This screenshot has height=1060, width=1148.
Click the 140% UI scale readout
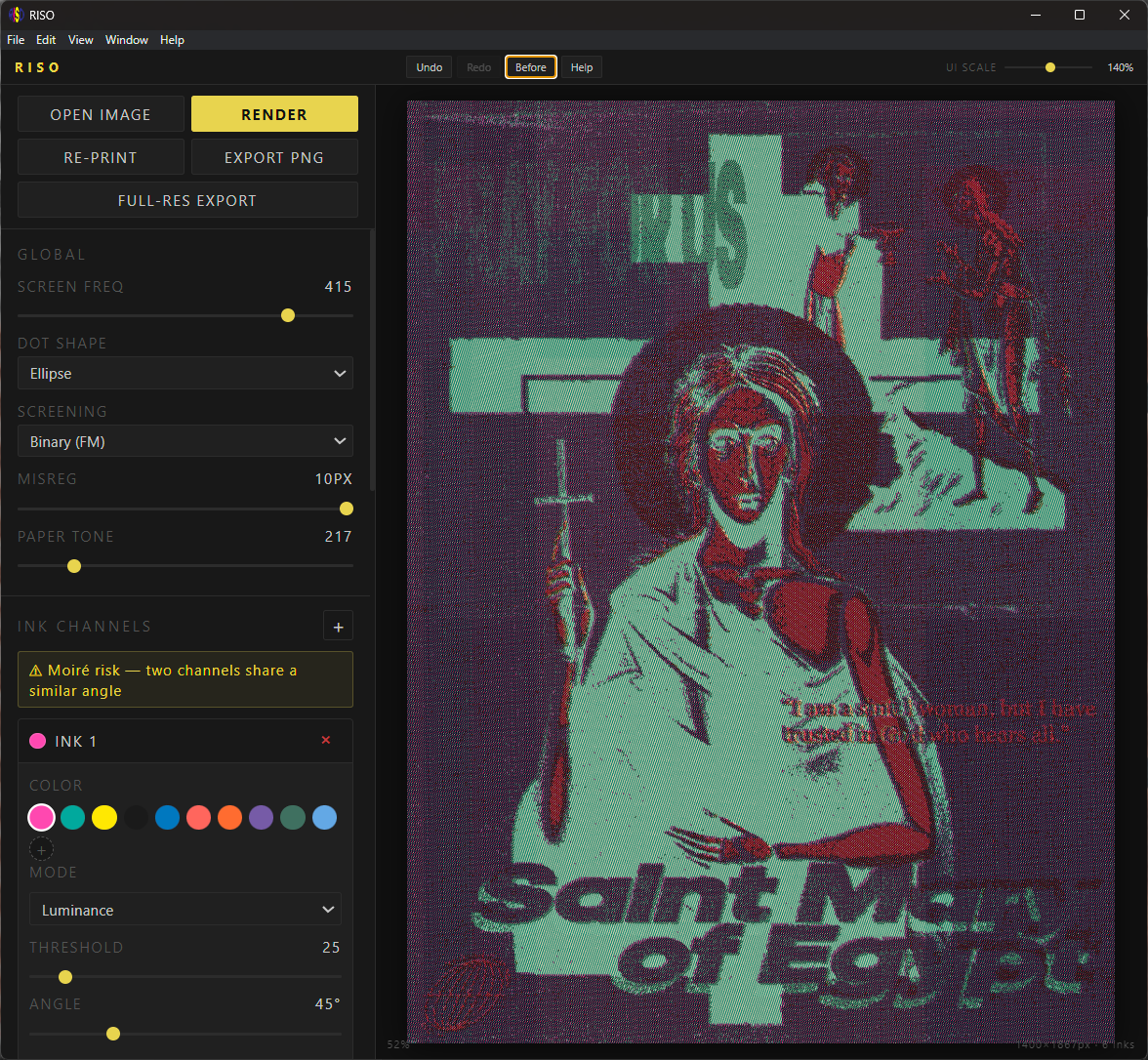(1121, 67)
